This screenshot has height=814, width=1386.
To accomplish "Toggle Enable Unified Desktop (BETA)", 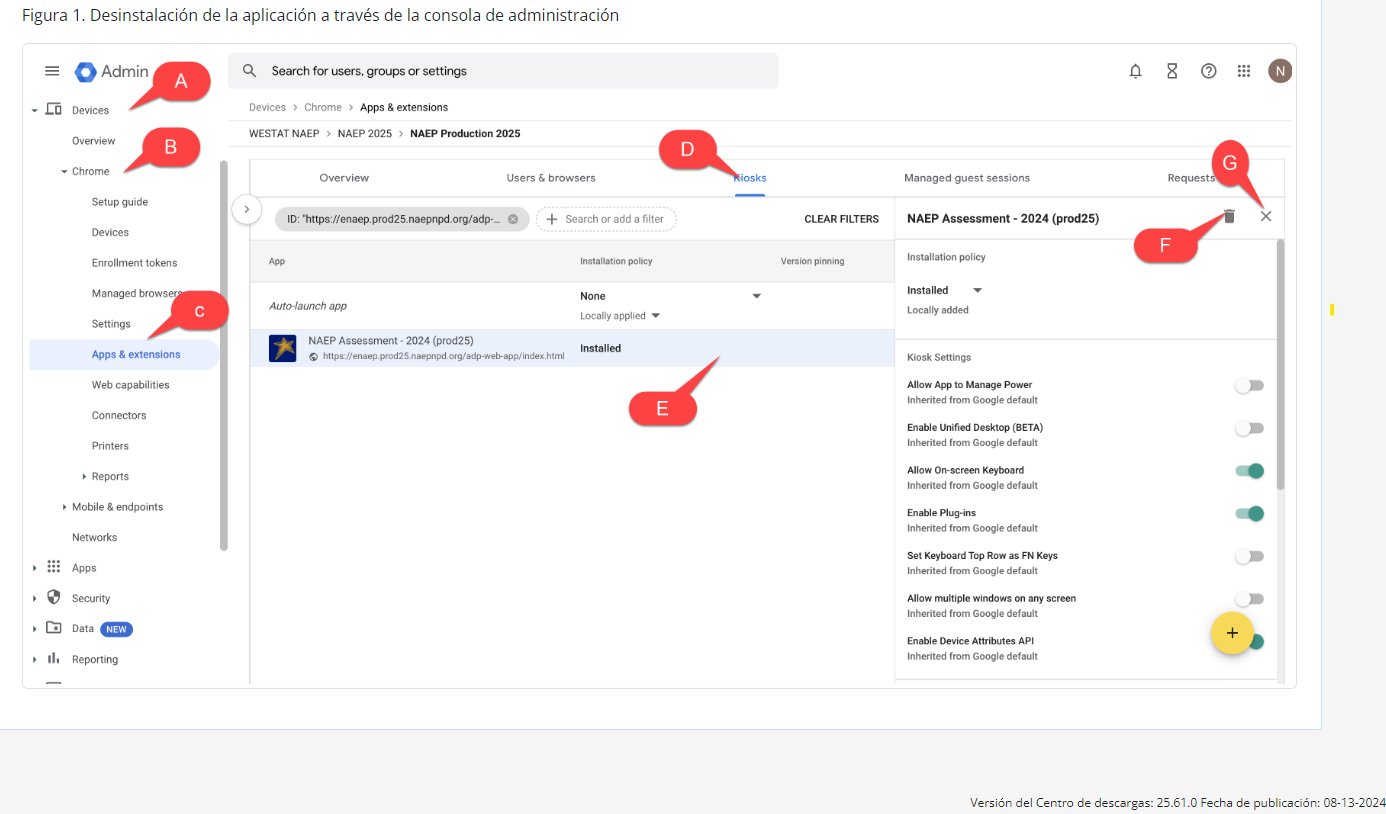I will pyautogui.click(x=1249, y=428).
